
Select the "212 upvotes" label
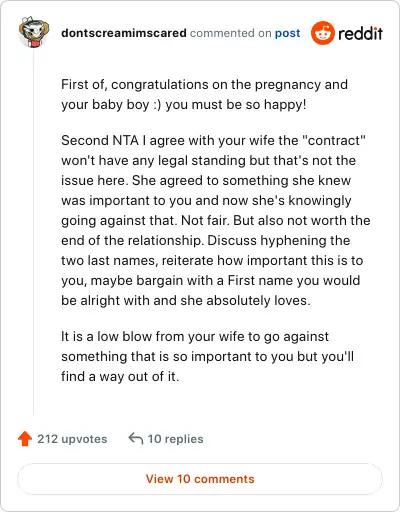[72, 439]
